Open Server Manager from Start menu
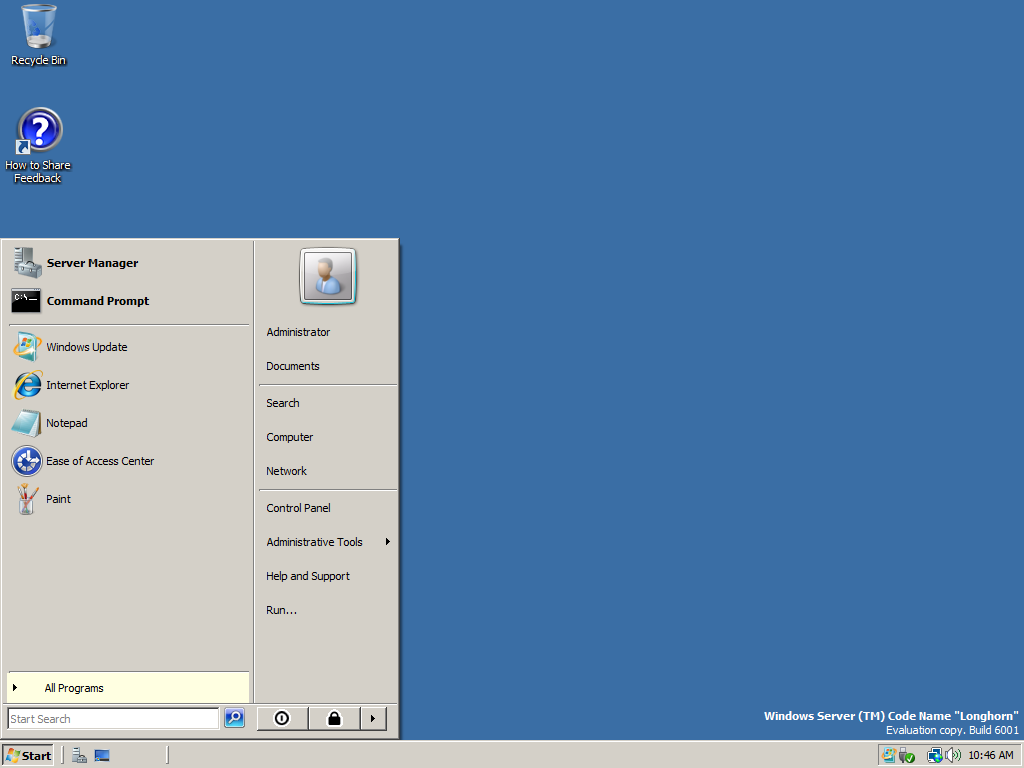 click(x=92, y=263)
